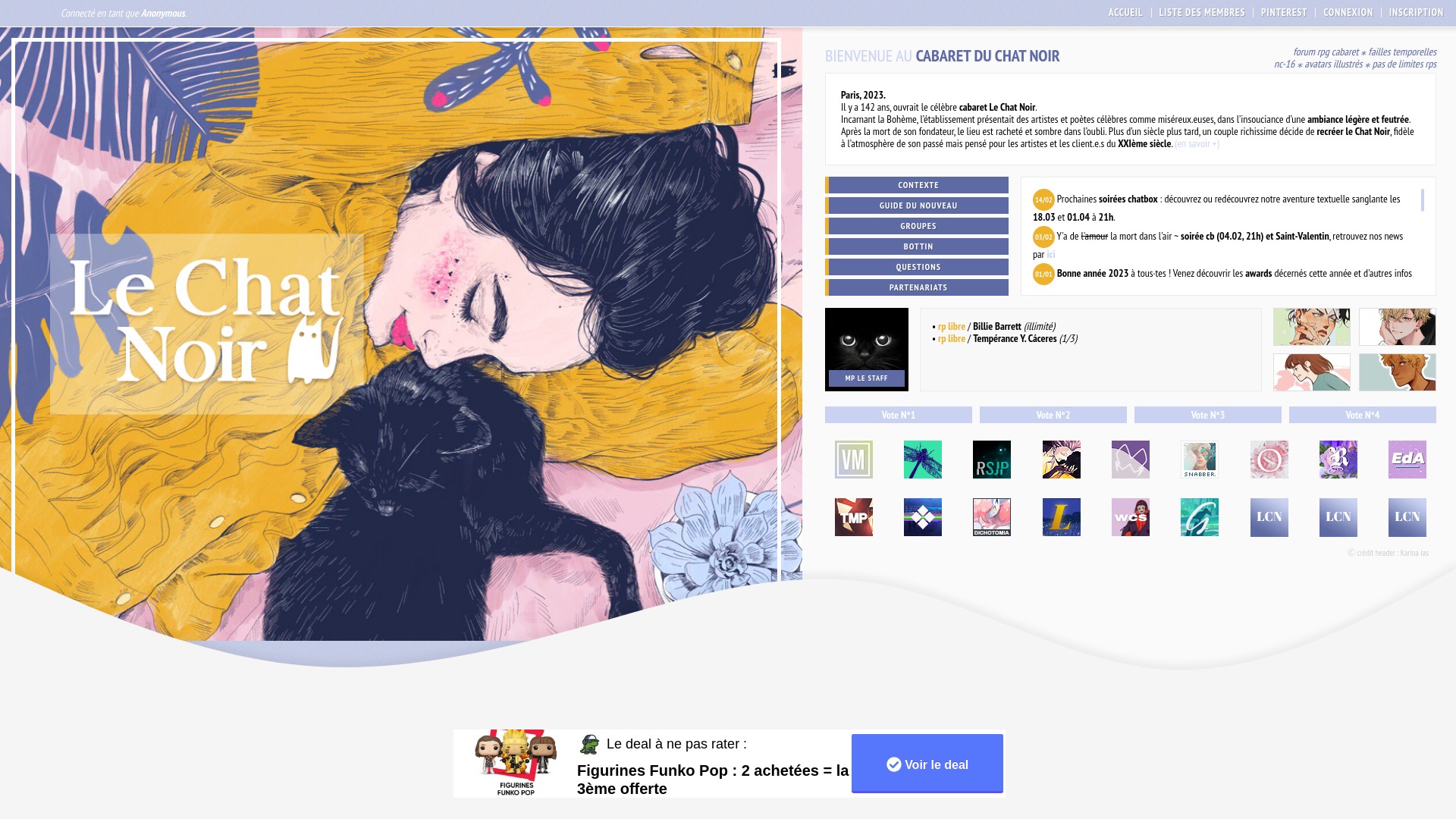Go to Liste des membres
The height and width of the screenshot is (819, 1456).
(x=1201, y=12)
